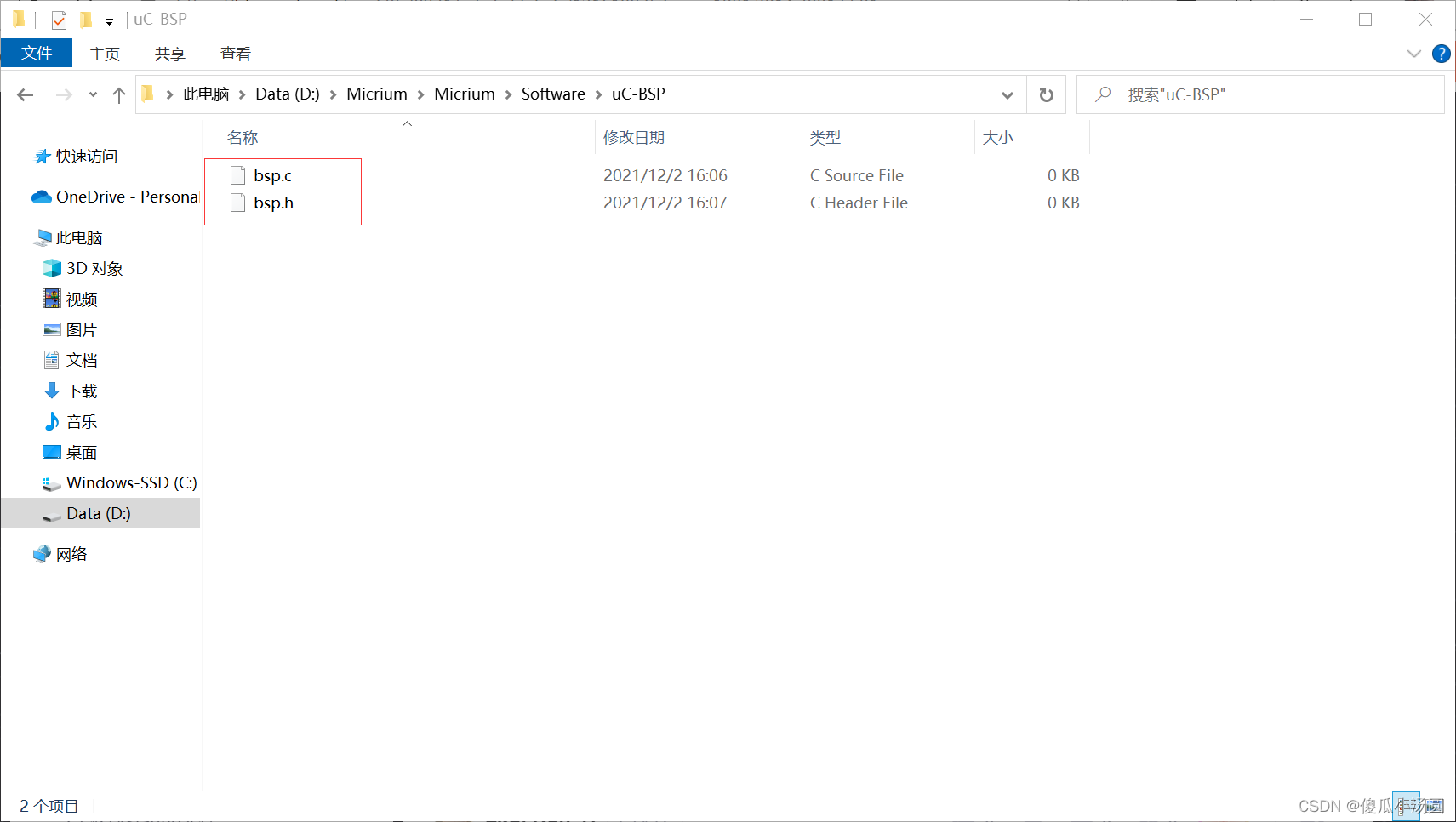Expand the chevron after Data (D:) breadcrumb
This screenshot has width=1456, height=822.
pos(333,94)
